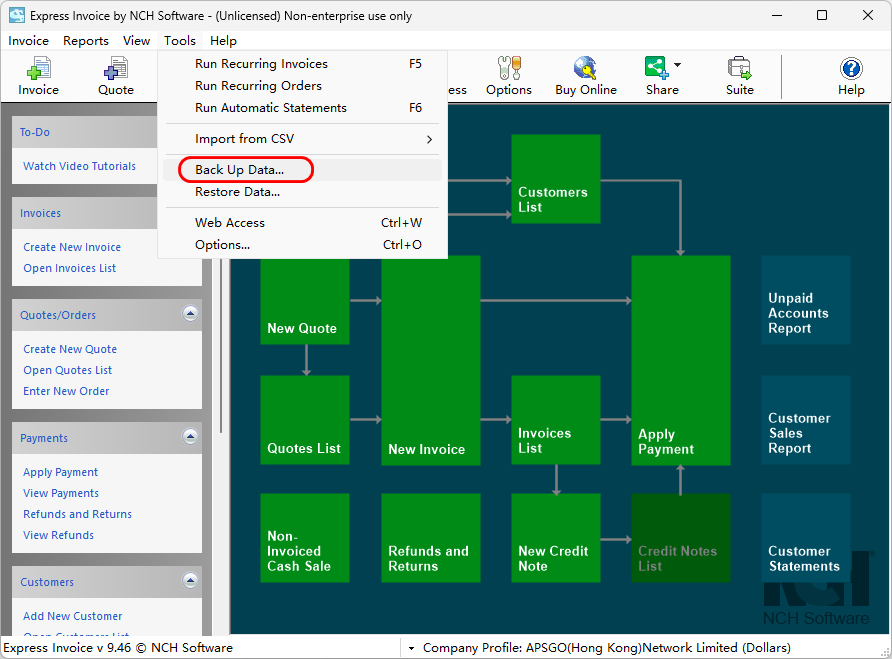Select Run Recurring Orders
The height and width of the screenshot is (659, 892).
[302, 86]
